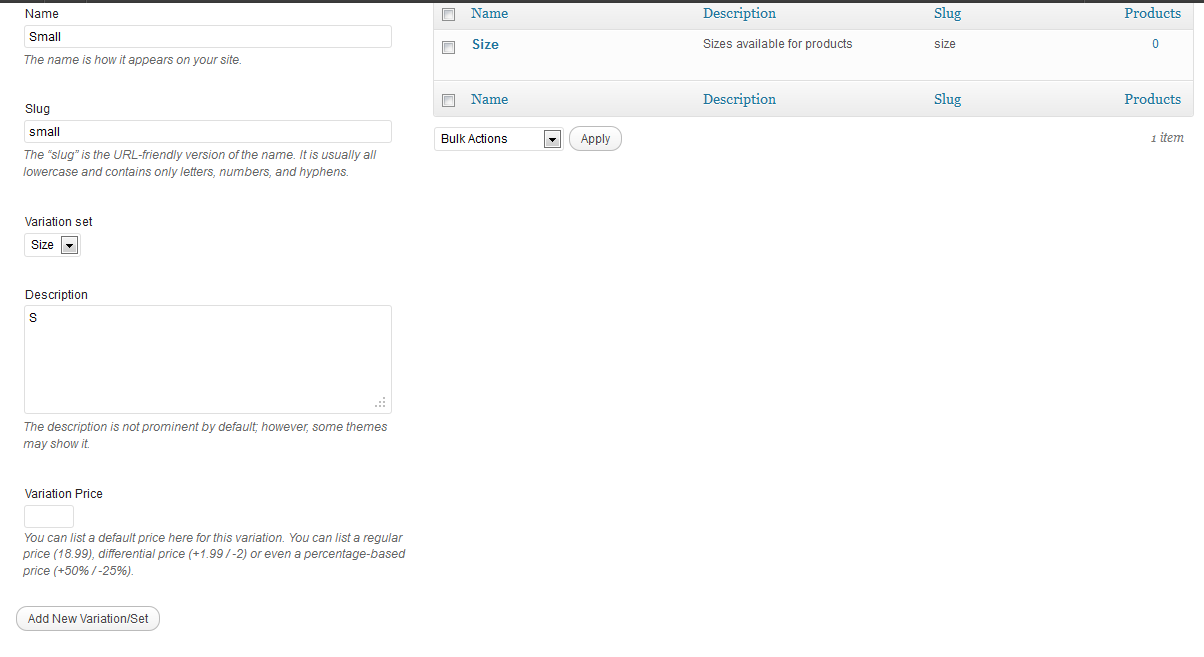Click the Apply button
Screen dimensions: 1204x657
pyautogui.click(x=595, y=139)
